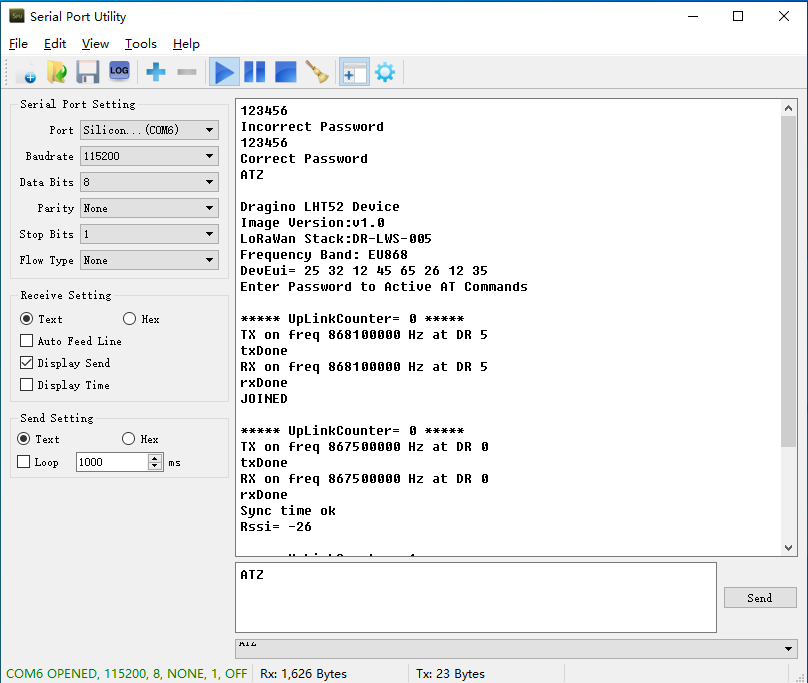This screenshot has width=808, height=683.
Task: Open the Port dropdown showing COM6
Action: point(149,130)
